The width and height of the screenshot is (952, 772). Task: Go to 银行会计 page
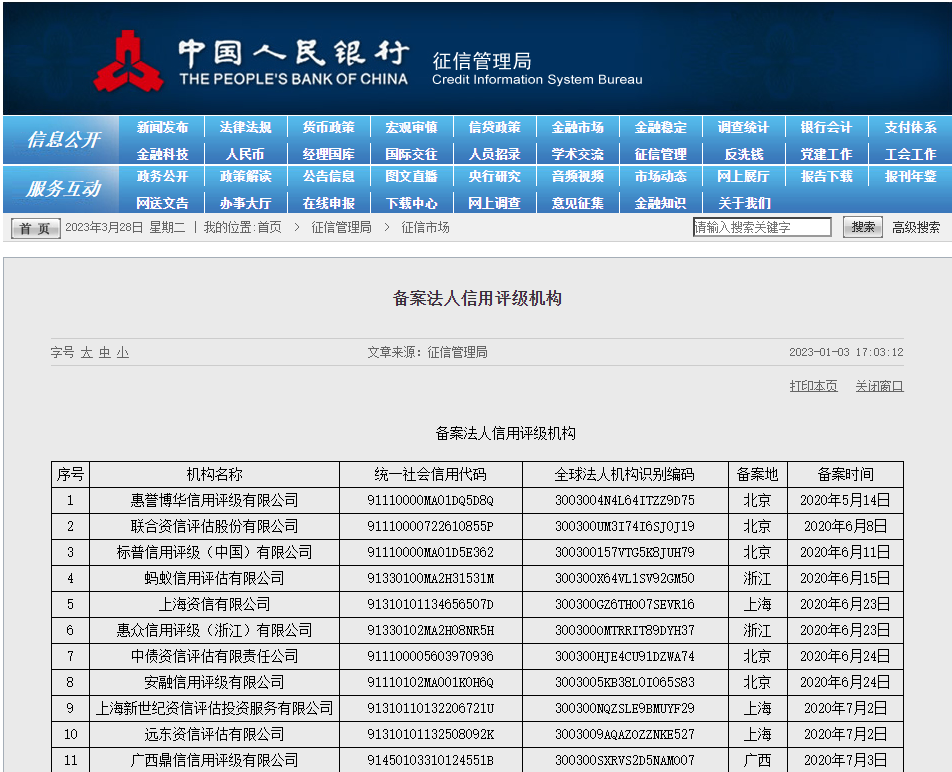coord(826,127)
